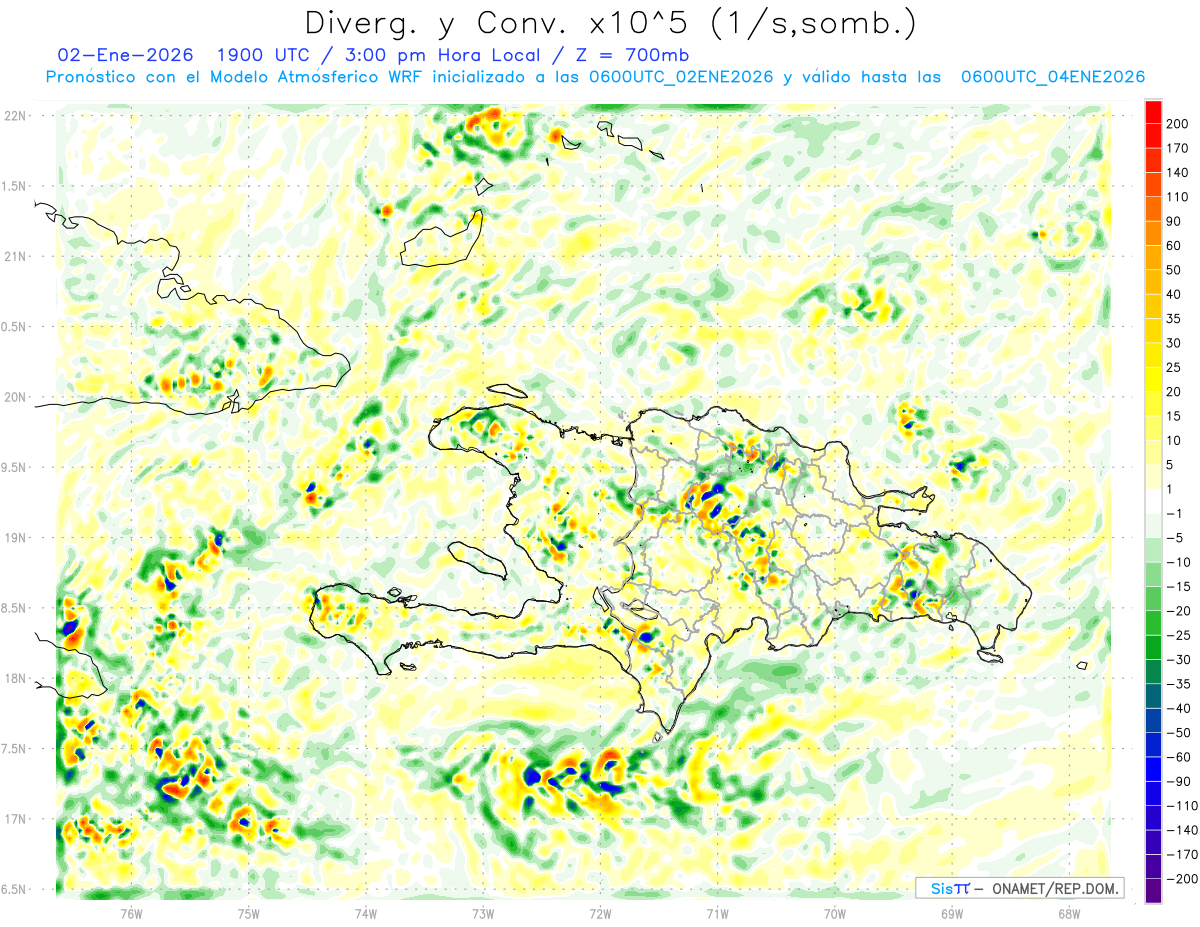Click the '25' colorbar label
1200x927 pixels.
[x=1174, y=367]
